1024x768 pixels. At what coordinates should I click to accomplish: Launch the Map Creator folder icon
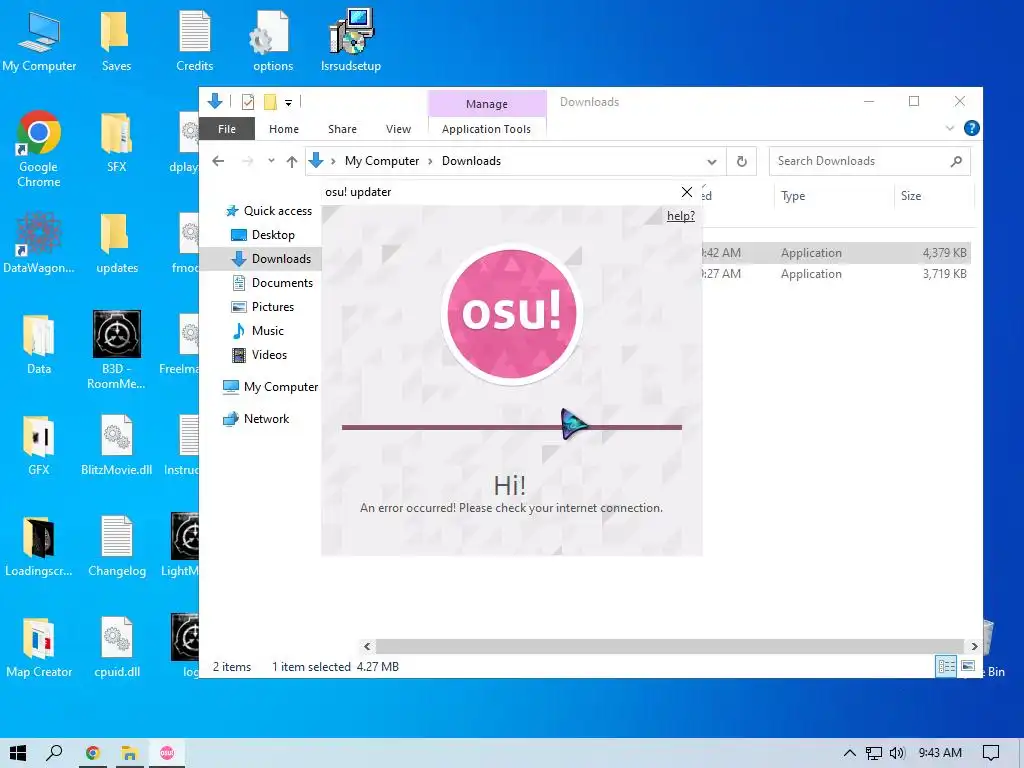[x=39, y=647]
